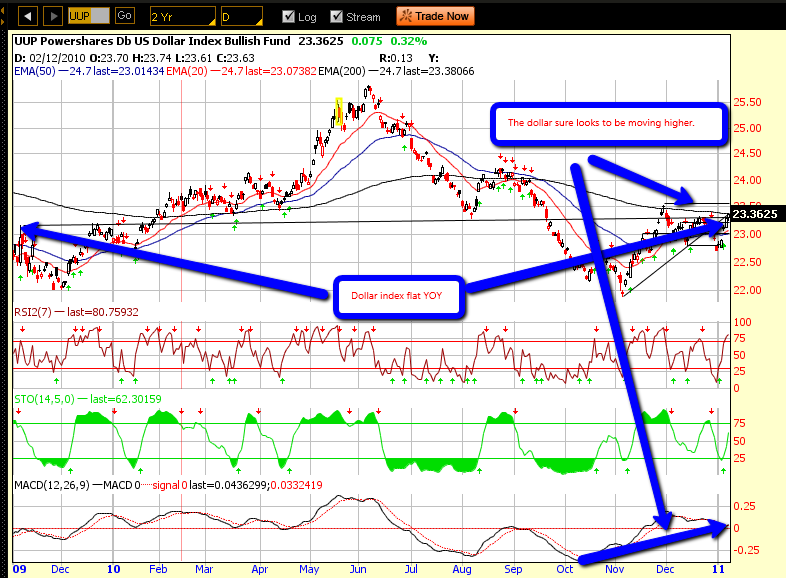Open the D interval dropdown
This screenshot has height=578, width=786.
[x=242, y=17]
